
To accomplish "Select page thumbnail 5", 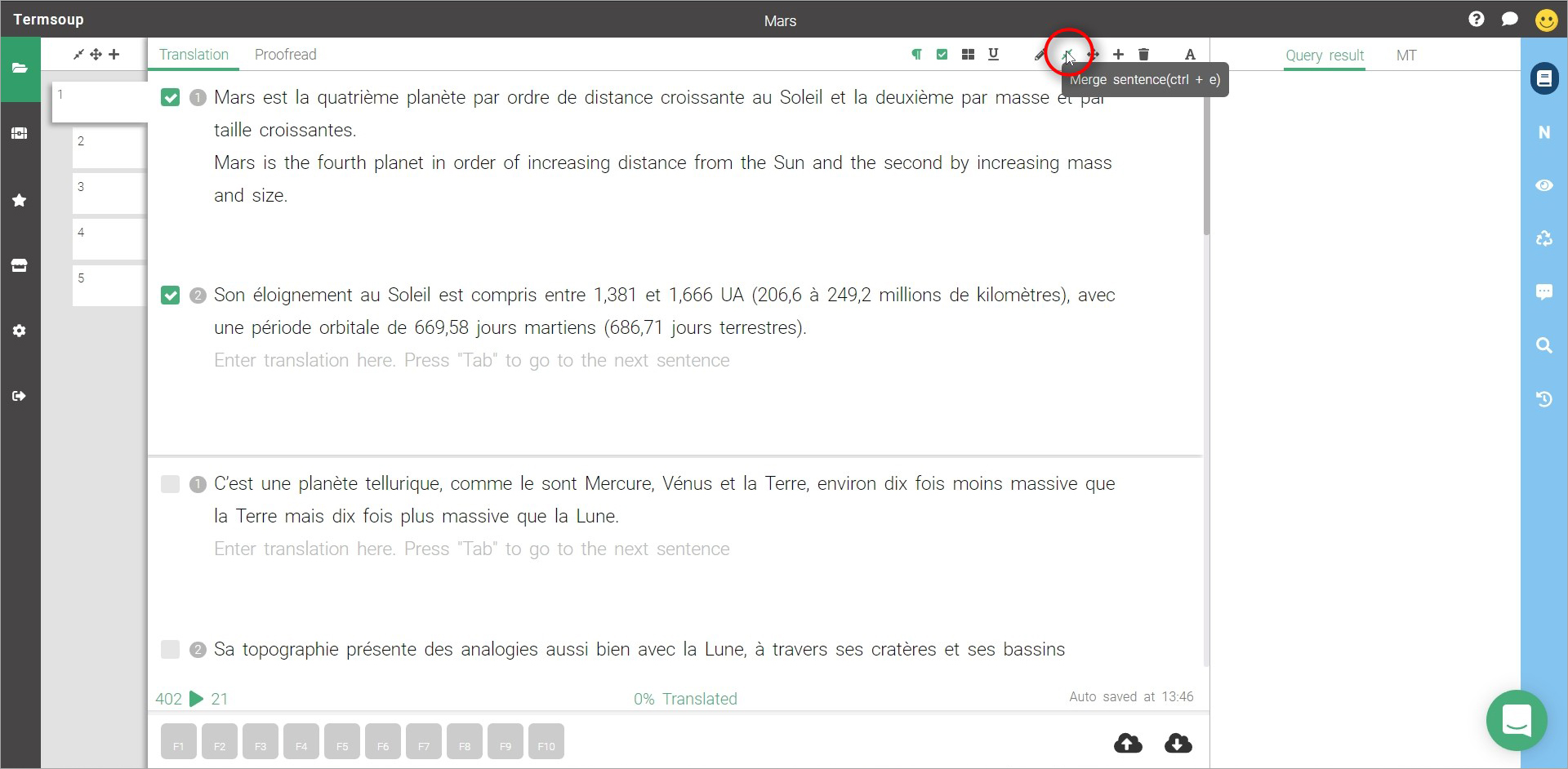I will point(109,285).
